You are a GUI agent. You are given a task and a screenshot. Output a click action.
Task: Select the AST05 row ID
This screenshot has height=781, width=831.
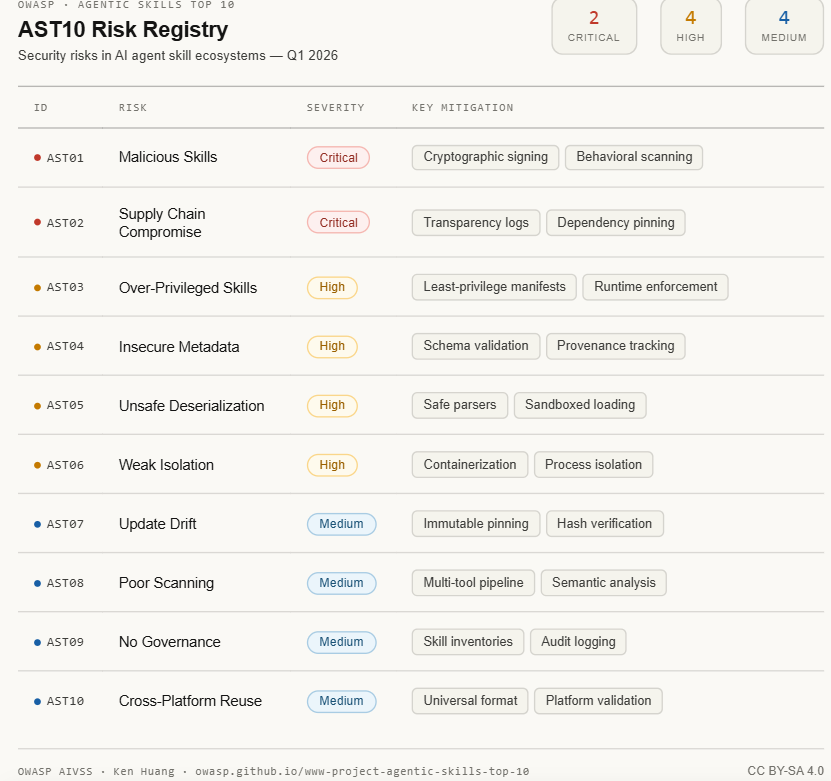(65, 405)
